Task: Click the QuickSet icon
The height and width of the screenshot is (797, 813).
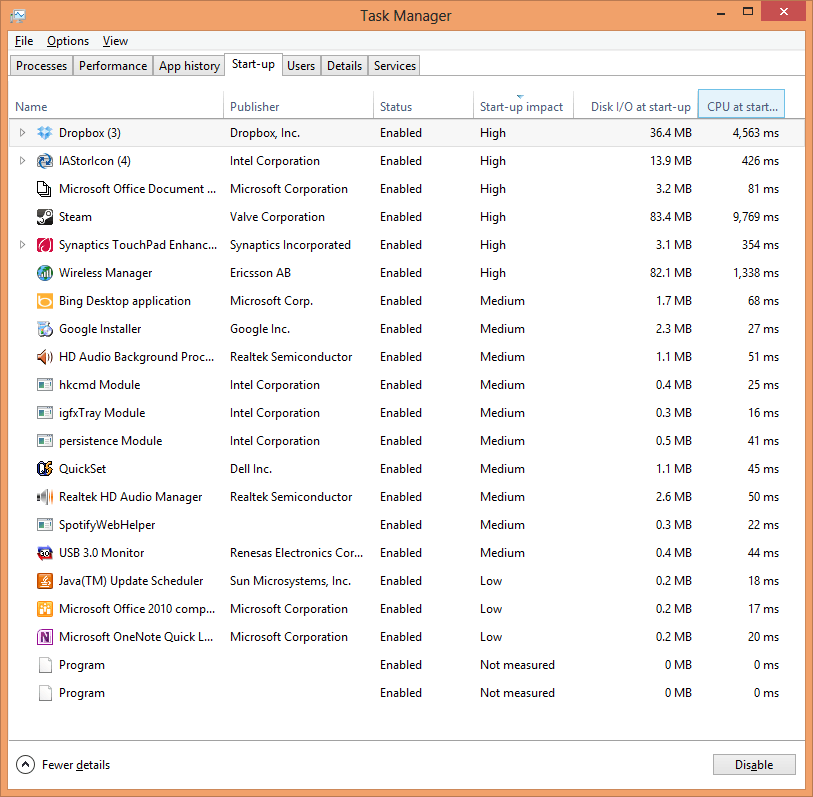Action: [45, 469]
